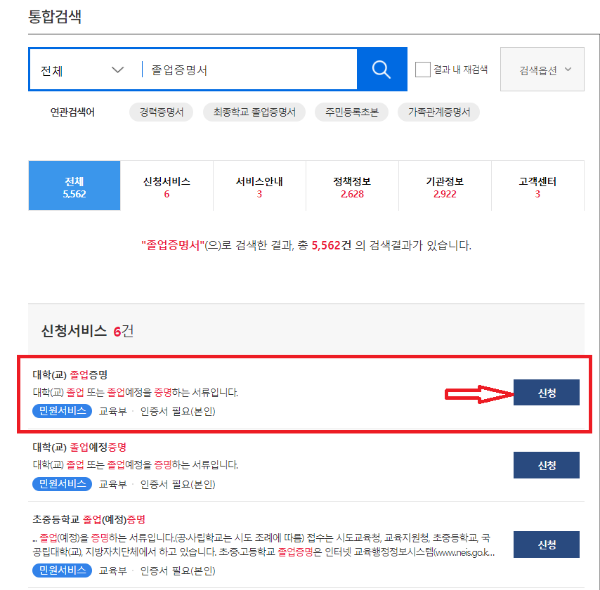The height and width of the screenshot is (590, 600).
Task: Switch to the 정책정보 tab
Action: [352, 186]
